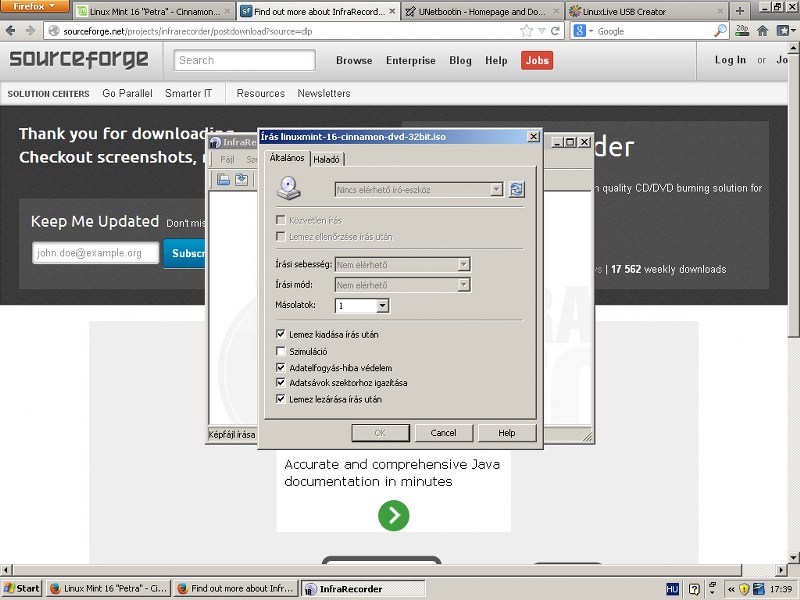This screenshot has height=600, width=800.
Task: Close the UNetbootin browser tab
Action: point(556,11)
